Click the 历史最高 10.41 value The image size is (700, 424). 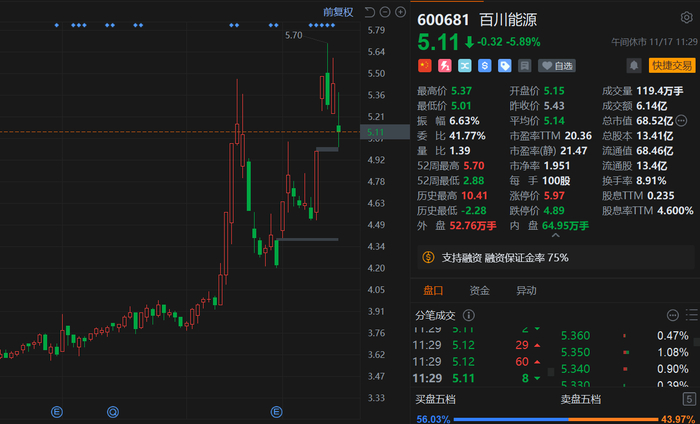[x=474, y=195]
